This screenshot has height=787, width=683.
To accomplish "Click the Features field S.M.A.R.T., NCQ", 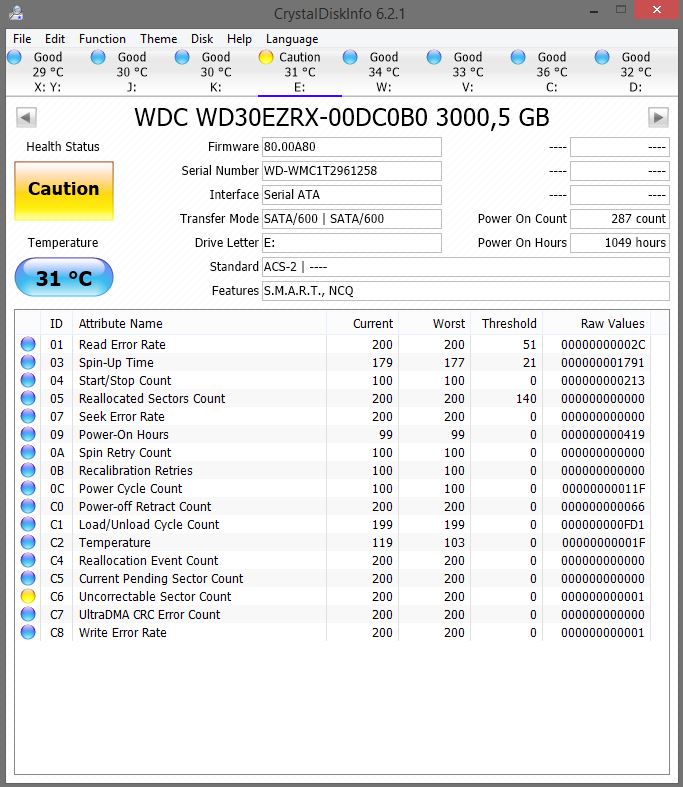I will pyautogui.click(x=466, y=291).
